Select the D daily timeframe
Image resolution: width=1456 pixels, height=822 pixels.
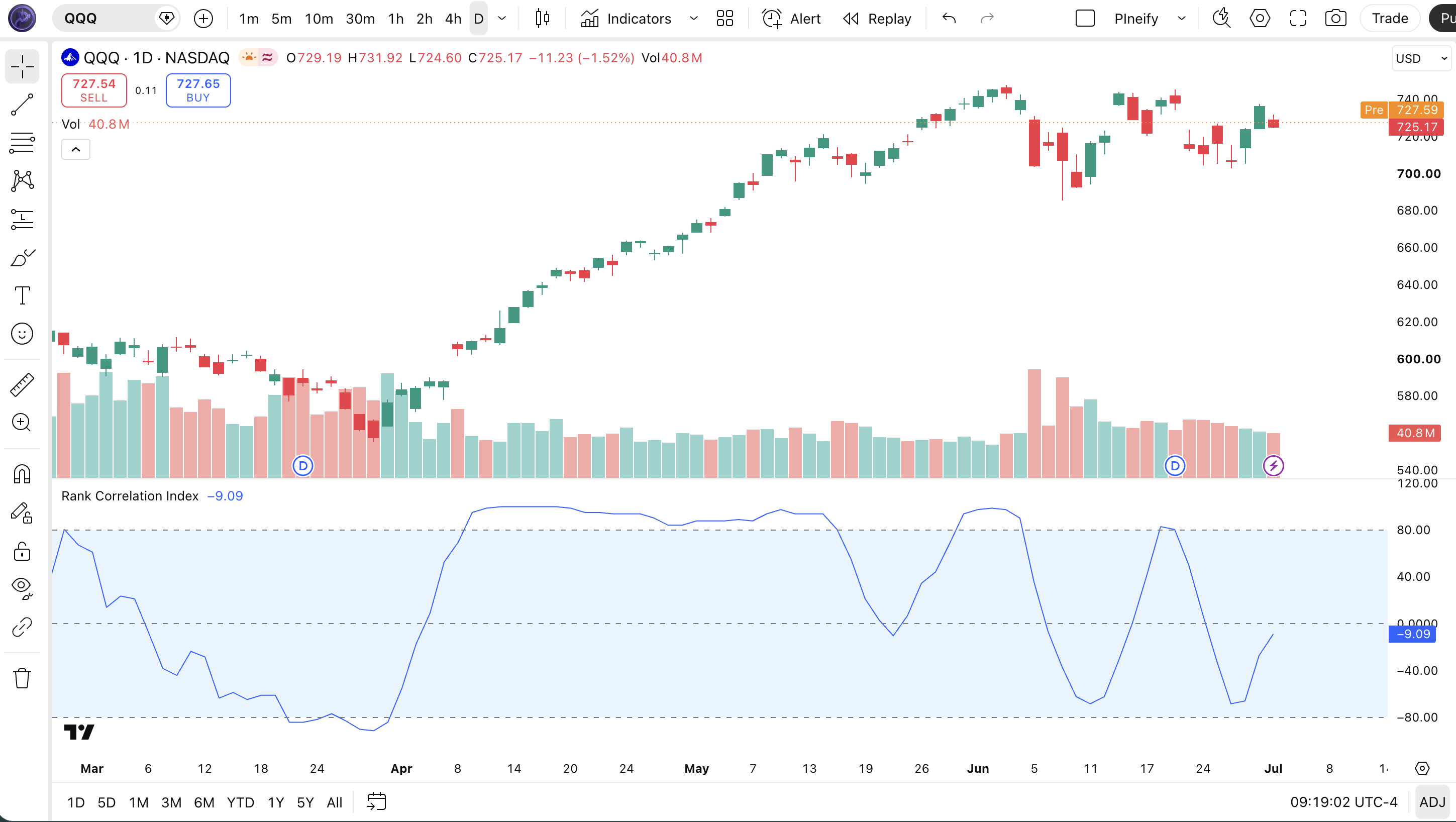479,18
